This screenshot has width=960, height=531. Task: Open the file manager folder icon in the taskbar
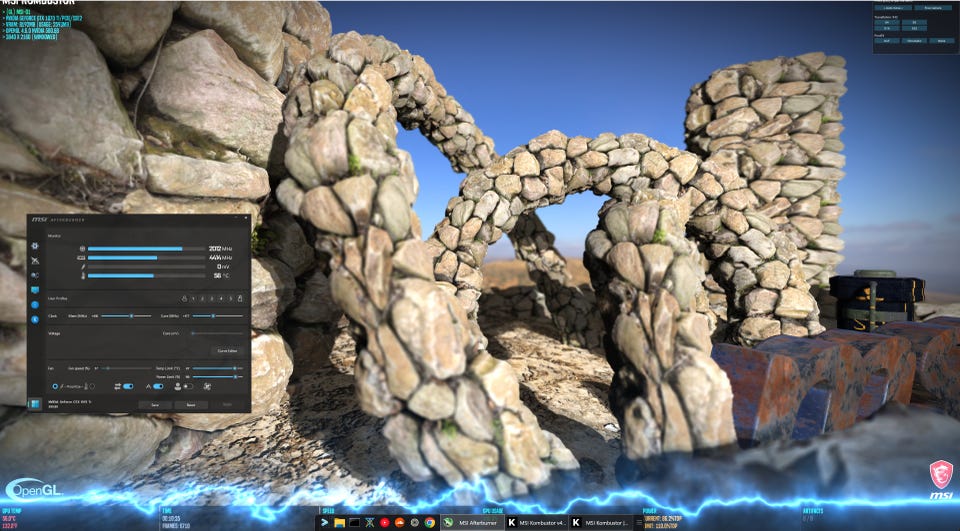pos(339,522)
